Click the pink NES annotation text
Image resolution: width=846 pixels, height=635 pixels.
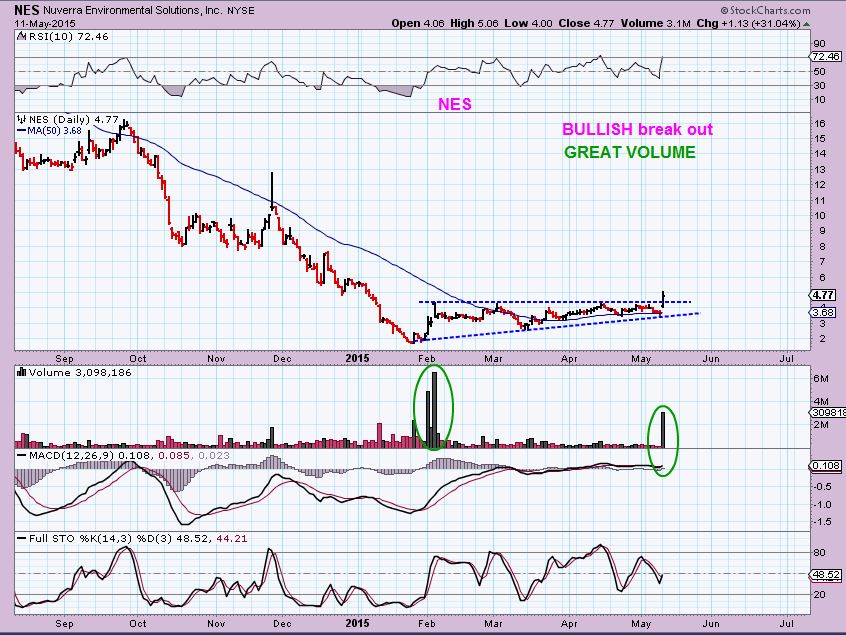tap(454, 104)
